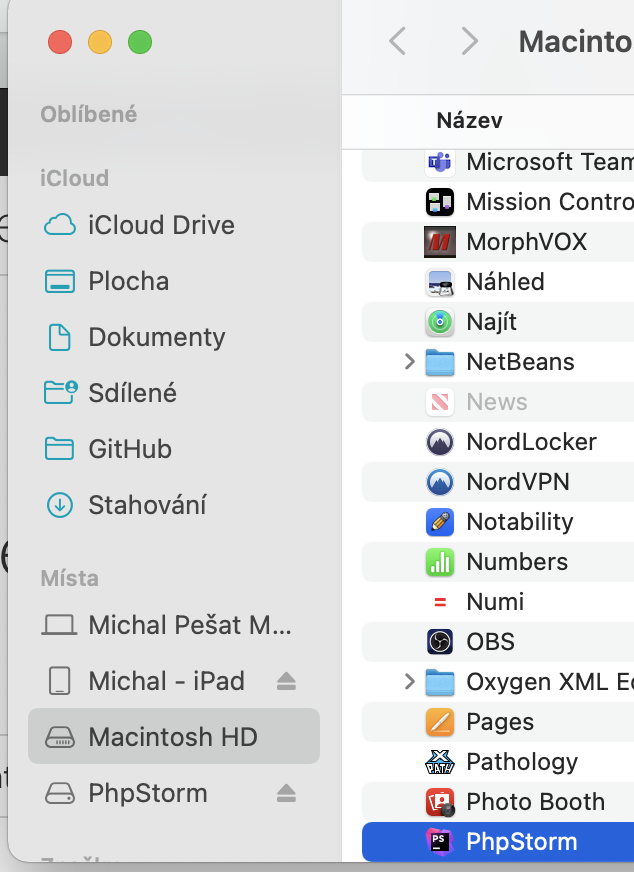
Task: Select the Photo Booth app icon
Action: (x=440, y=802)
